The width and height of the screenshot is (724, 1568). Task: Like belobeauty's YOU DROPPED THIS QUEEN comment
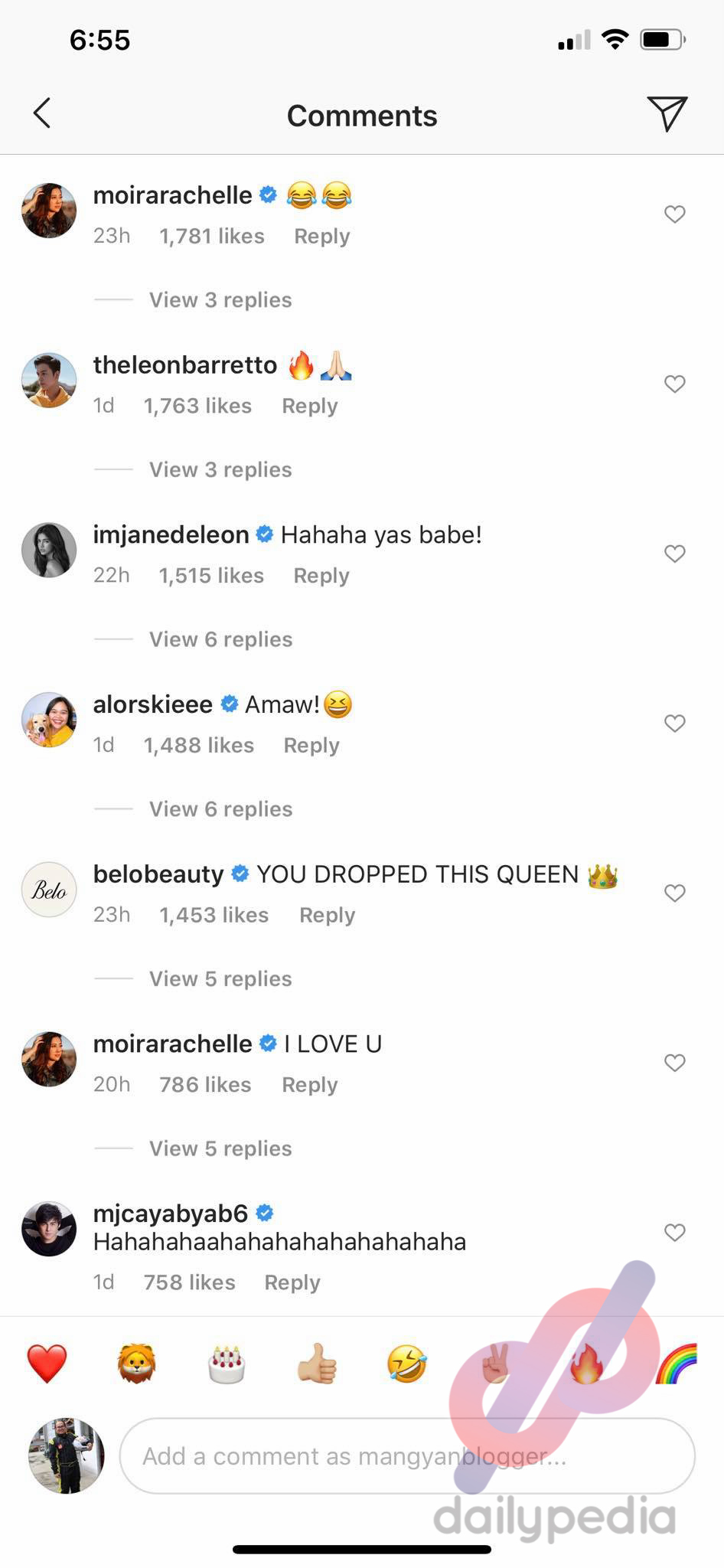pyautogui.click(x=674, y=893)
